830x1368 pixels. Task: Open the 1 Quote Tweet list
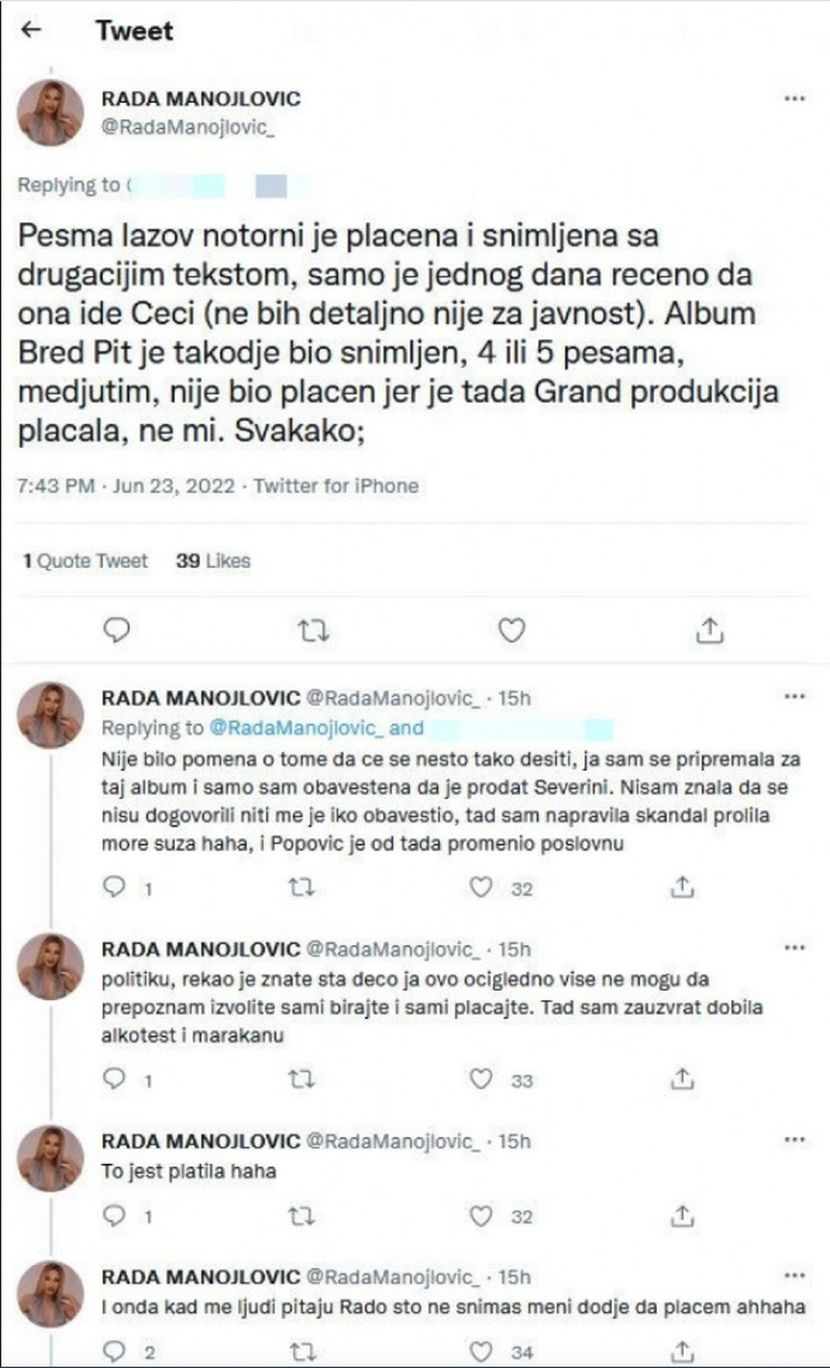click(x=85, y=561)
